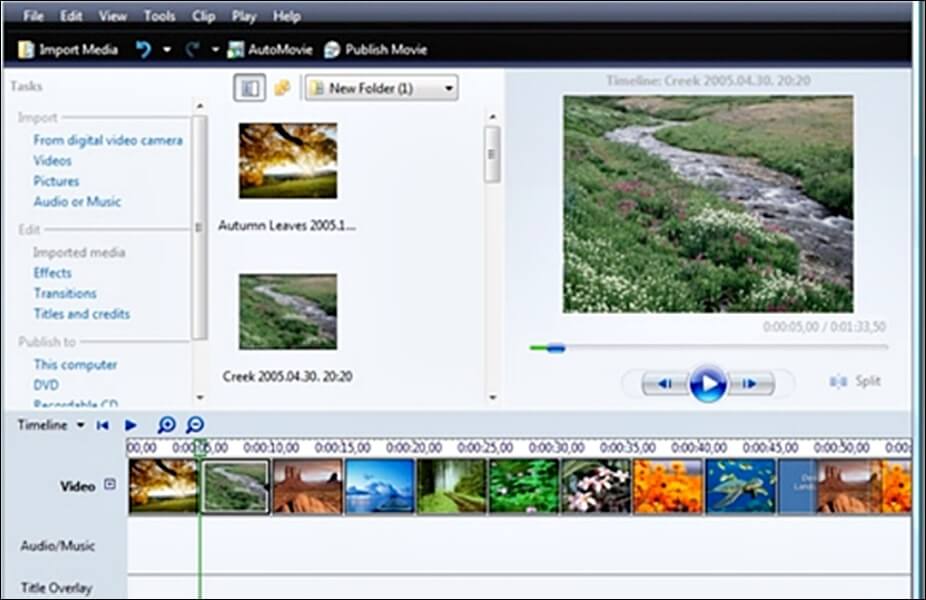Viewport: 926px width, 600px height.
Task: Click the Redo arrow icon
Action: coord(193,50)
